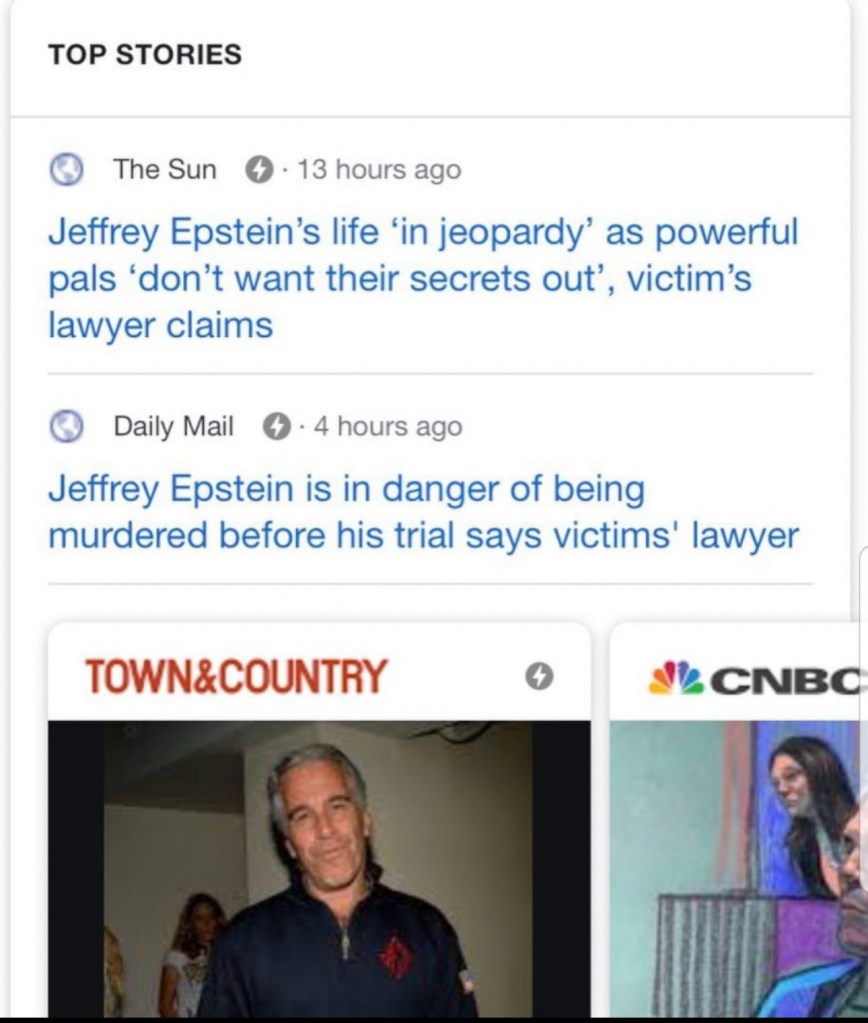This screenshot has width=868, height=1023.
Task: Click the CNBC peacock logo icon
Action: 675,680
